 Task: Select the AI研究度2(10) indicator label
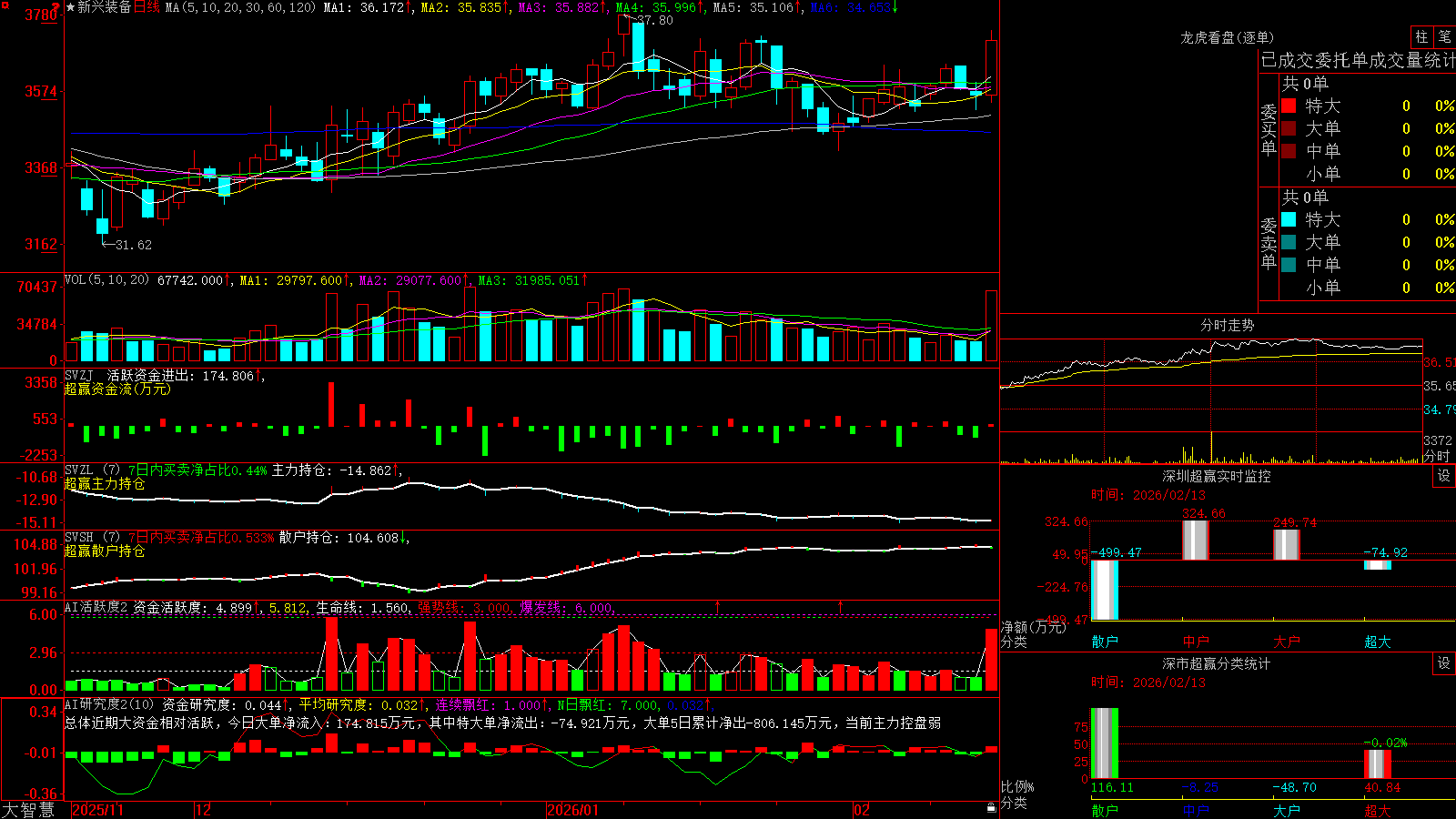coord(110,704)
